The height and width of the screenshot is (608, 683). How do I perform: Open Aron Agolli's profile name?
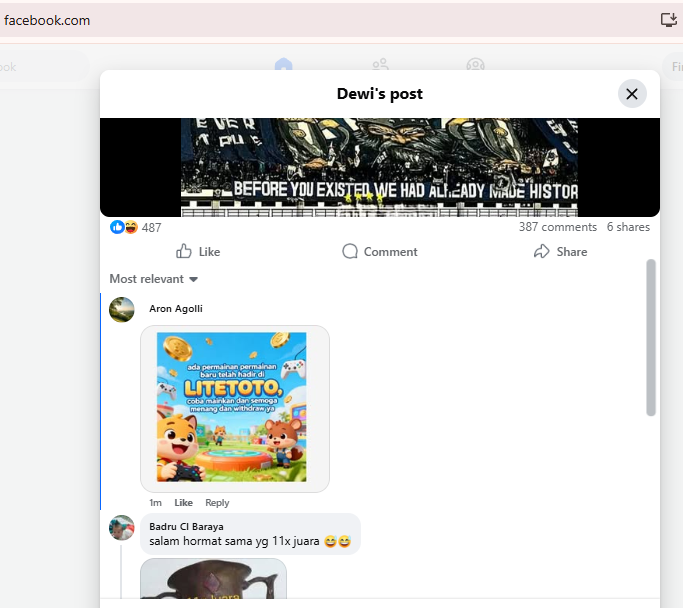(176, 308)
